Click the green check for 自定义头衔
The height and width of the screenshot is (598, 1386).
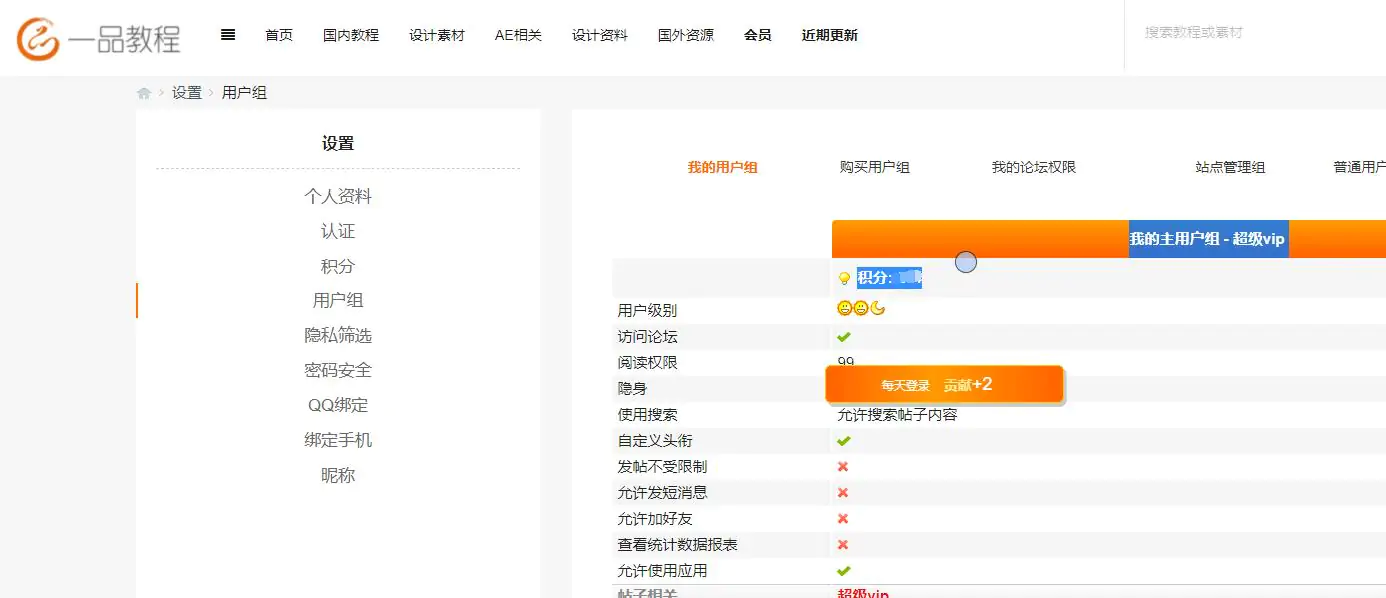(844, 441)
